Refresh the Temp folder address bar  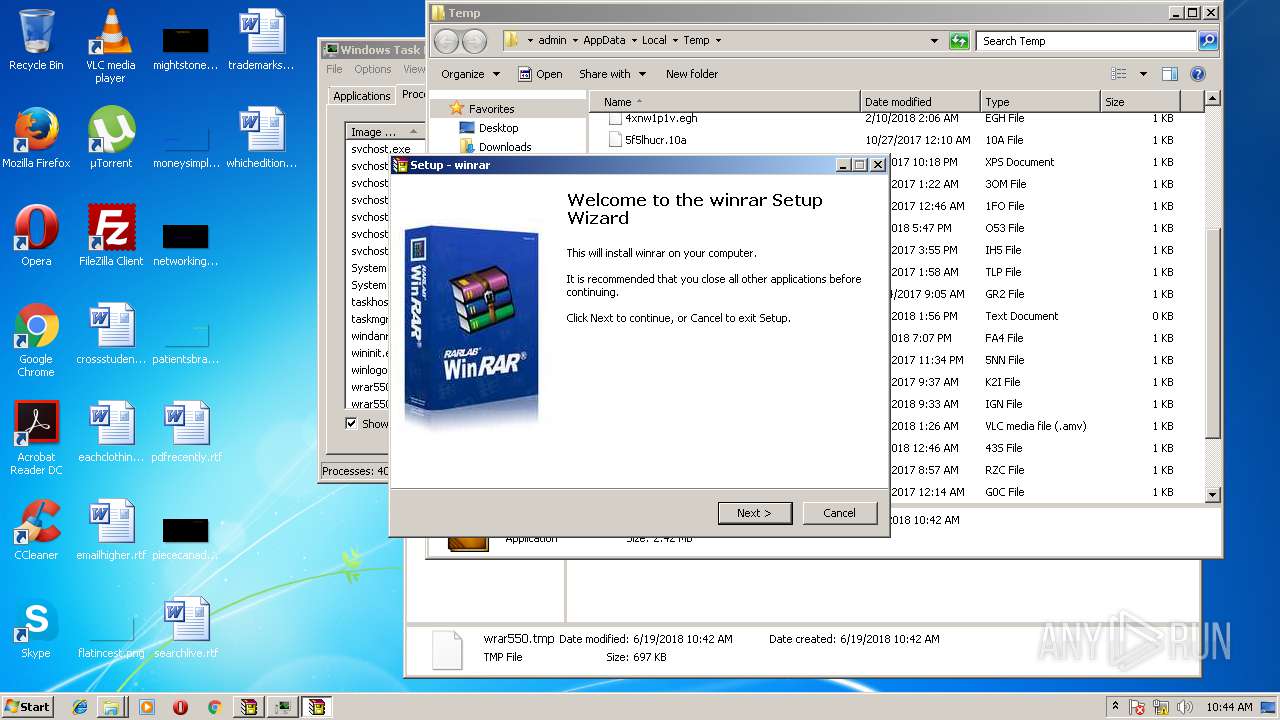click(x=959, y=41)
